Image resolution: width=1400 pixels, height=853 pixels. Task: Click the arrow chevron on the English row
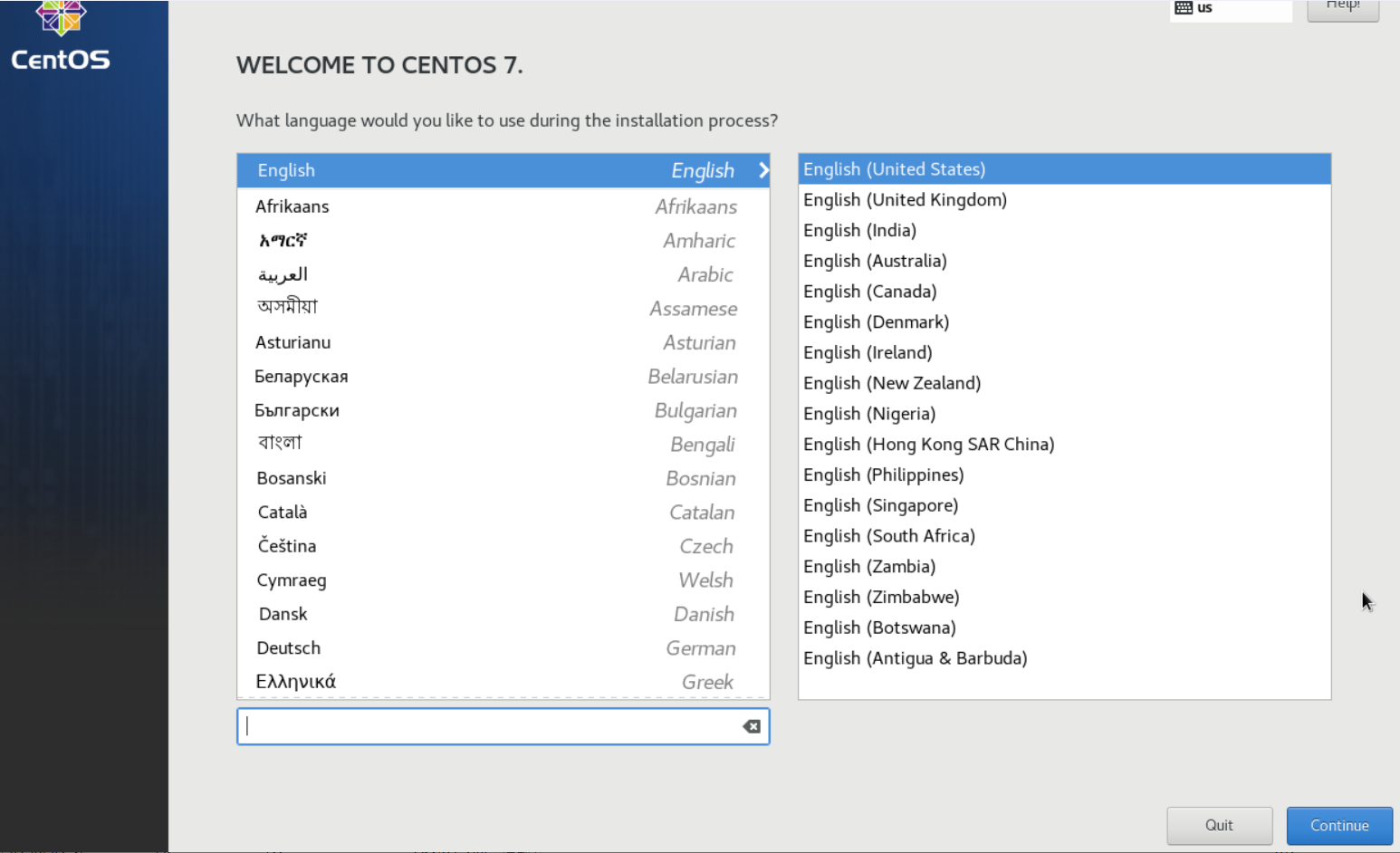(763, 170)
